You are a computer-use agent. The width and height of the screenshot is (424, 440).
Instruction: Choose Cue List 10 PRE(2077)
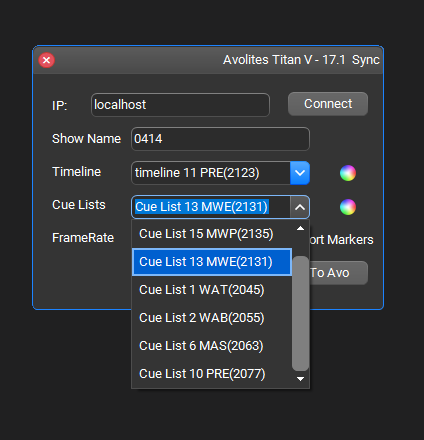212,374
